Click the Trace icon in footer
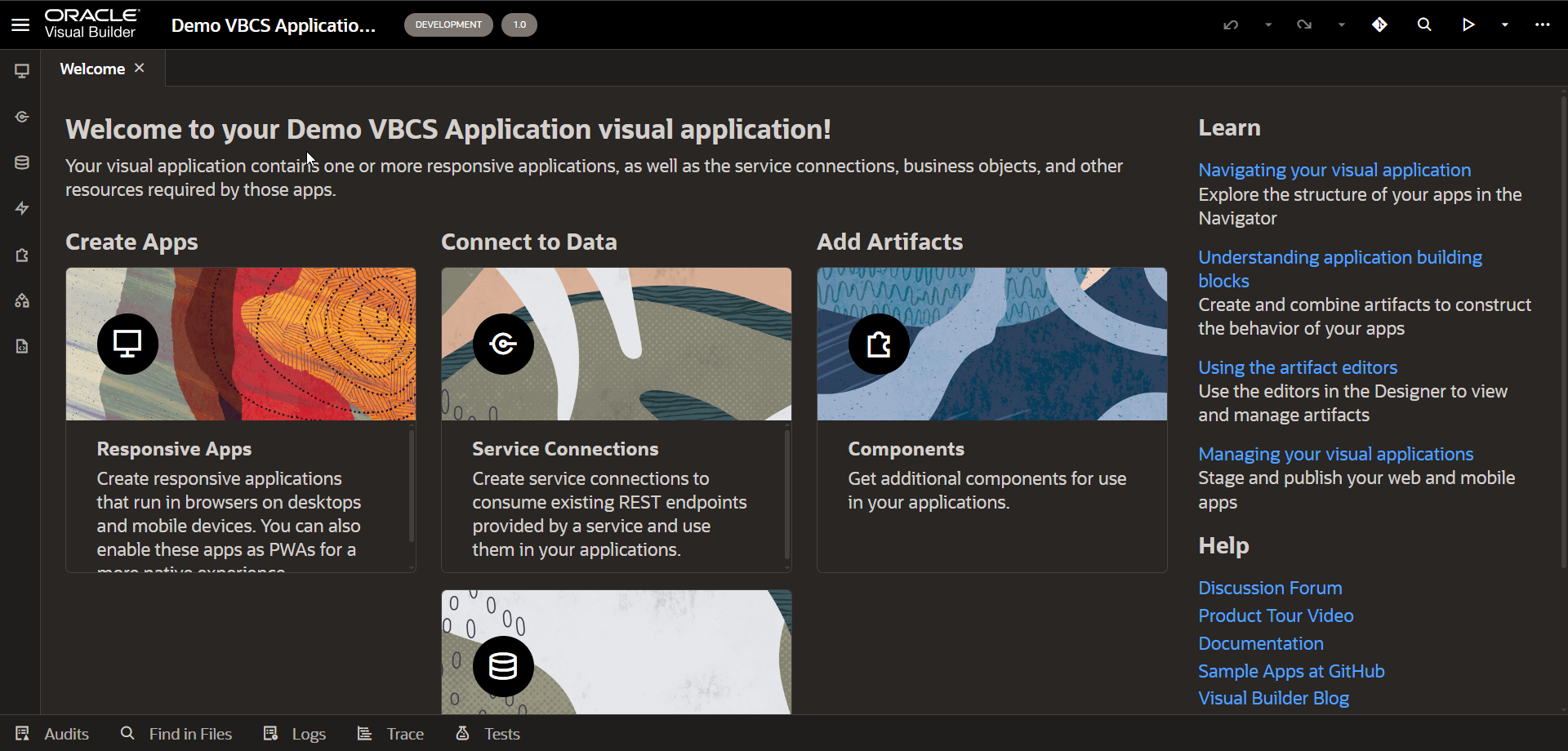 click(x=364, y=733)
